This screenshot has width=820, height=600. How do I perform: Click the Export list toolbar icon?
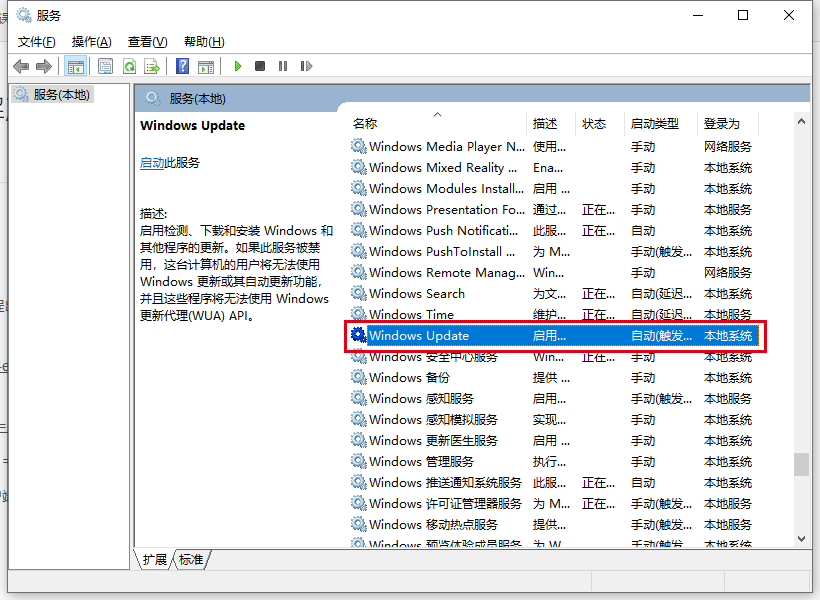[152, 66]
